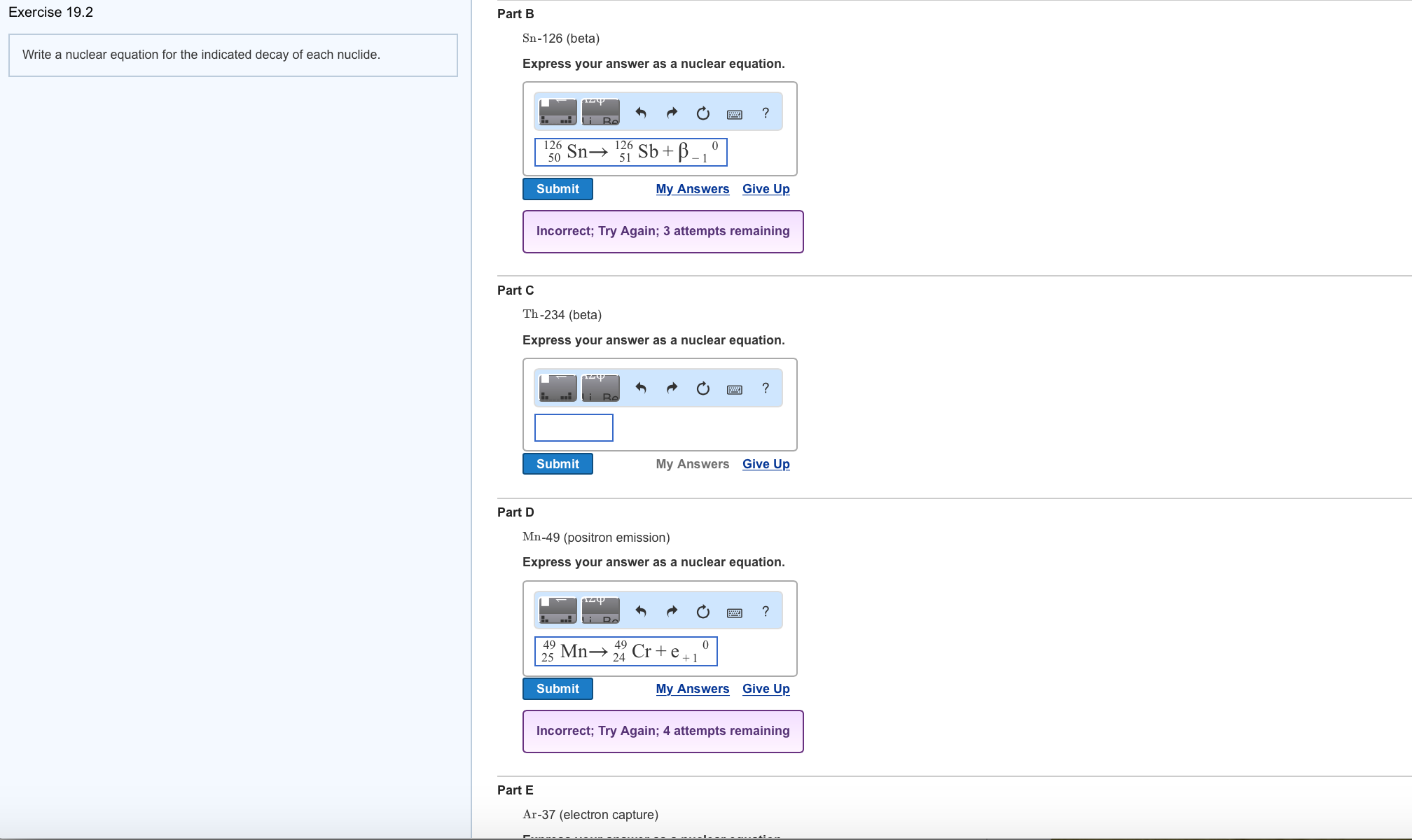Click the Th-234 (beta) prompt text
This screenshot has width=1412, height=840.
point(562,315)
